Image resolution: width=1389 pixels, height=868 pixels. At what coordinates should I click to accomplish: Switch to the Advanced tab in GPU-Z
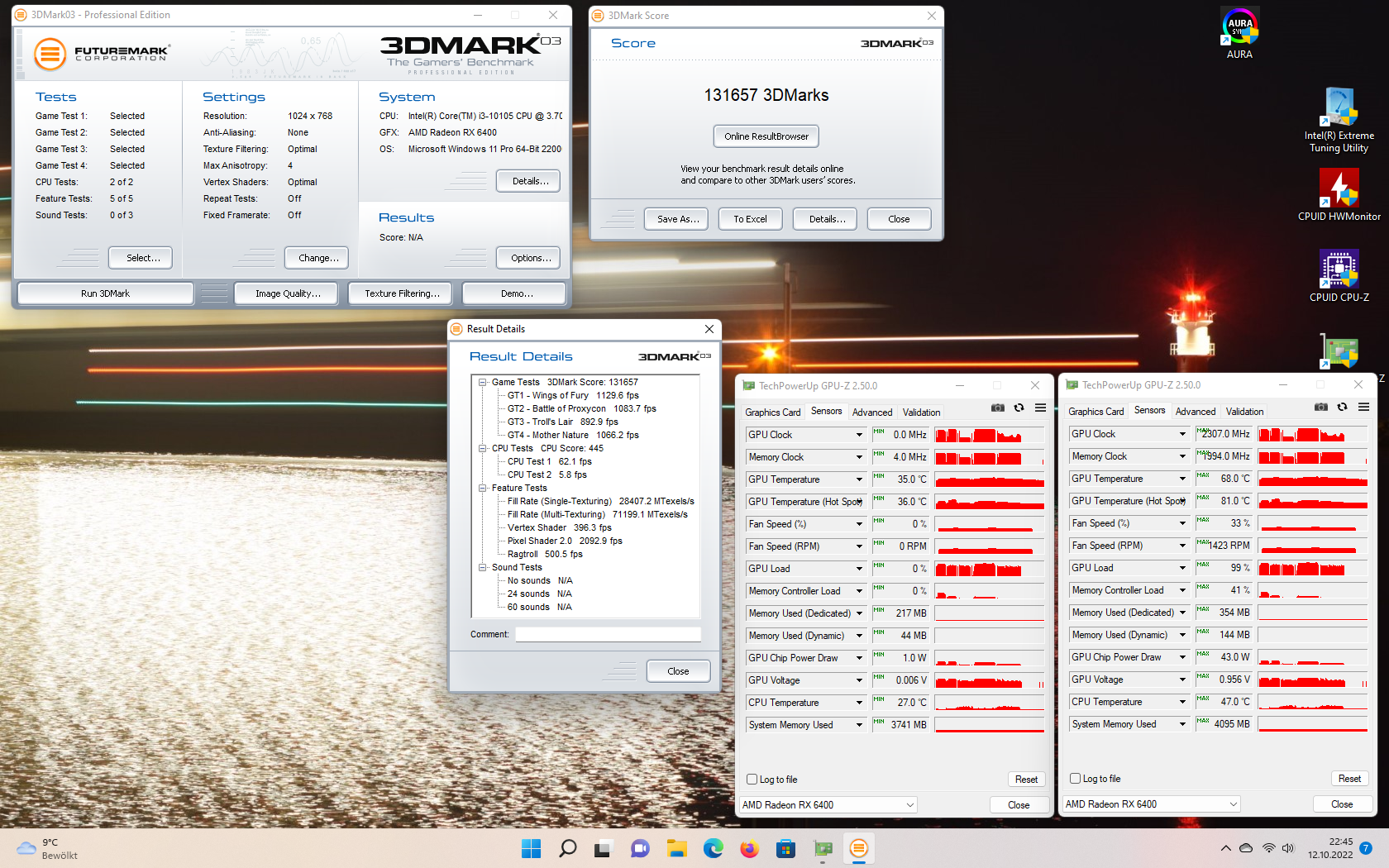(872, 412)
